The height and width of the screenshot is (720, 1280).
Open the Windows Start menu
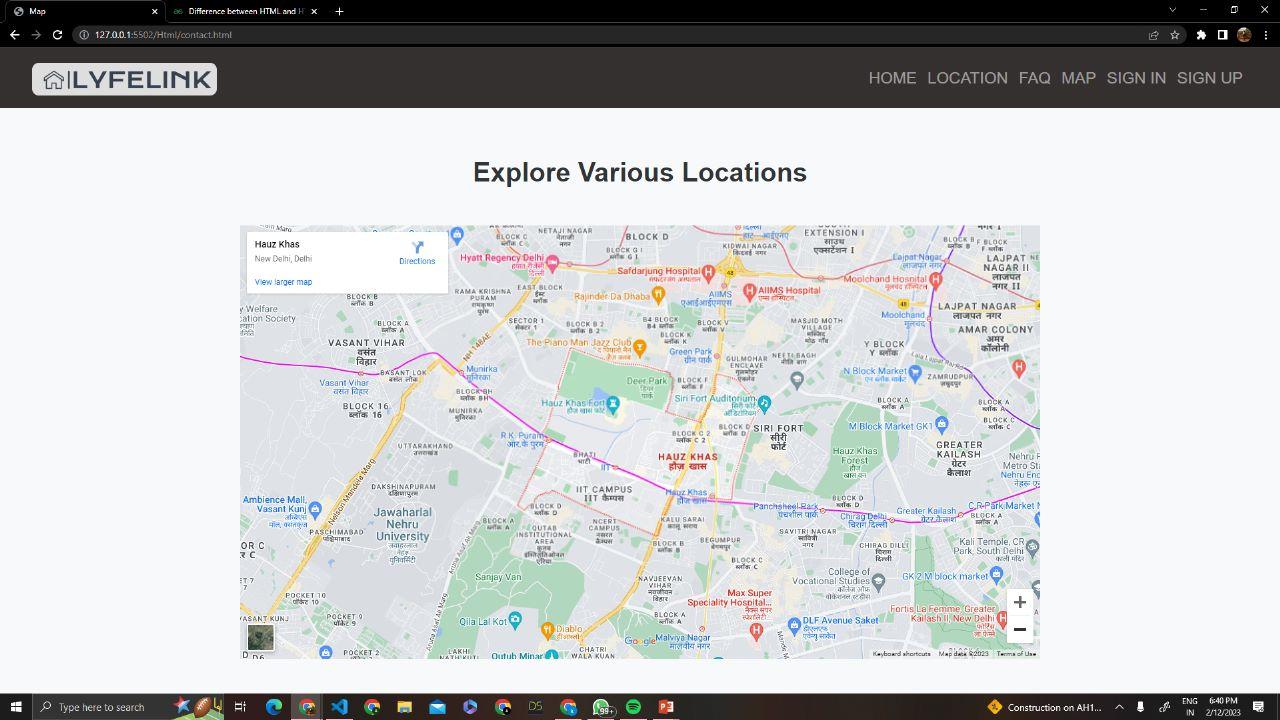click(16, 707)
